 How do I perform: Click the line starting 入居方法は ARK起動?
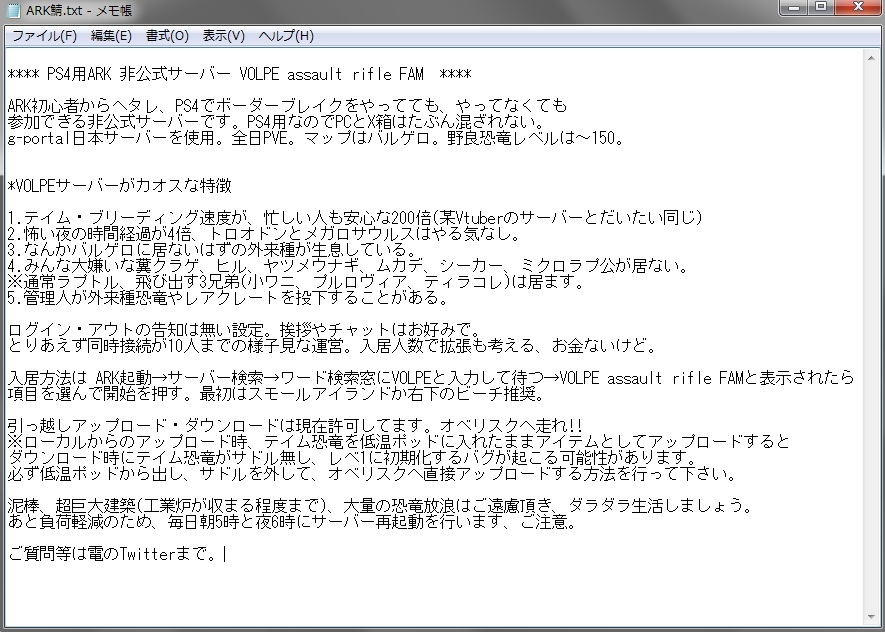coord(431,378)
